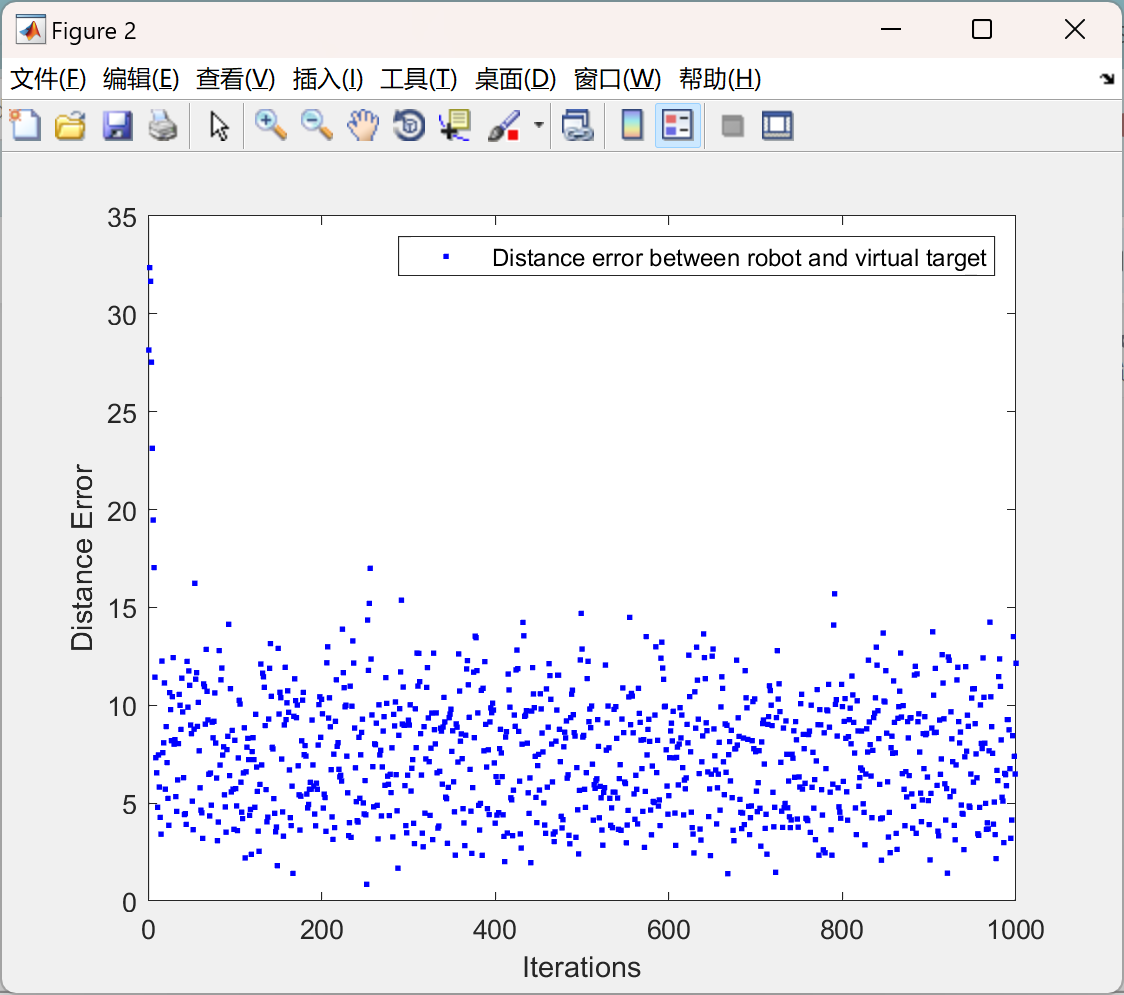Click the 'Figure 2' window title text
Viewport: 1124px width, 995px height.
93,31
